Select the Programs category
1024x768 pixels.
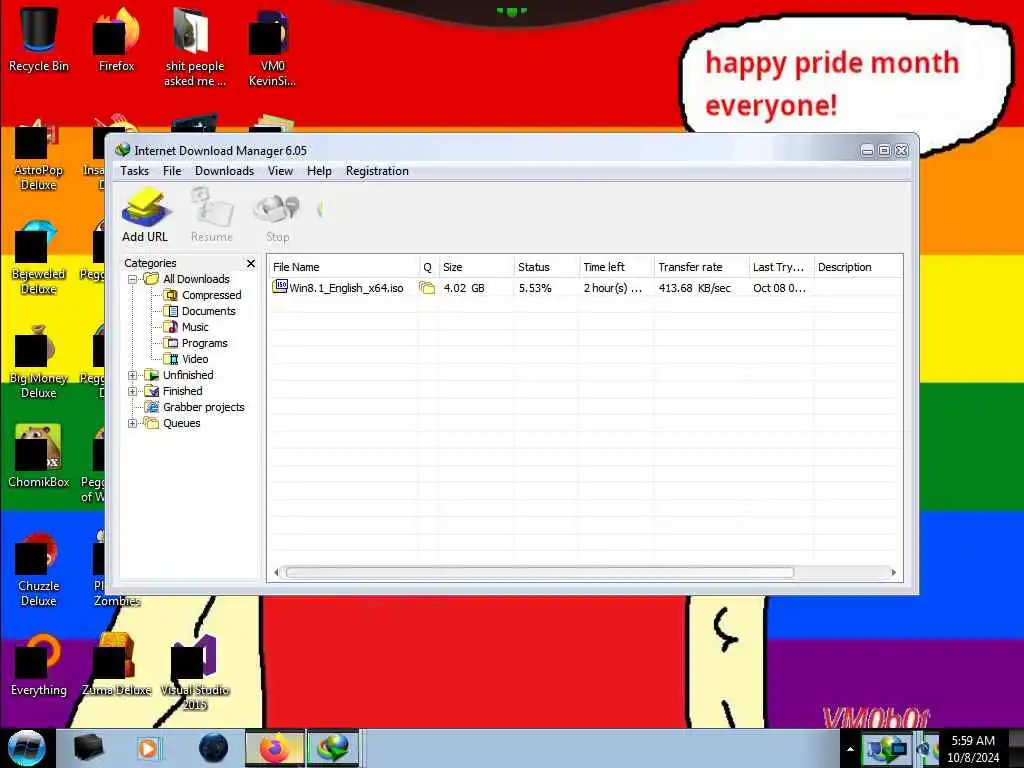[204, 343]
